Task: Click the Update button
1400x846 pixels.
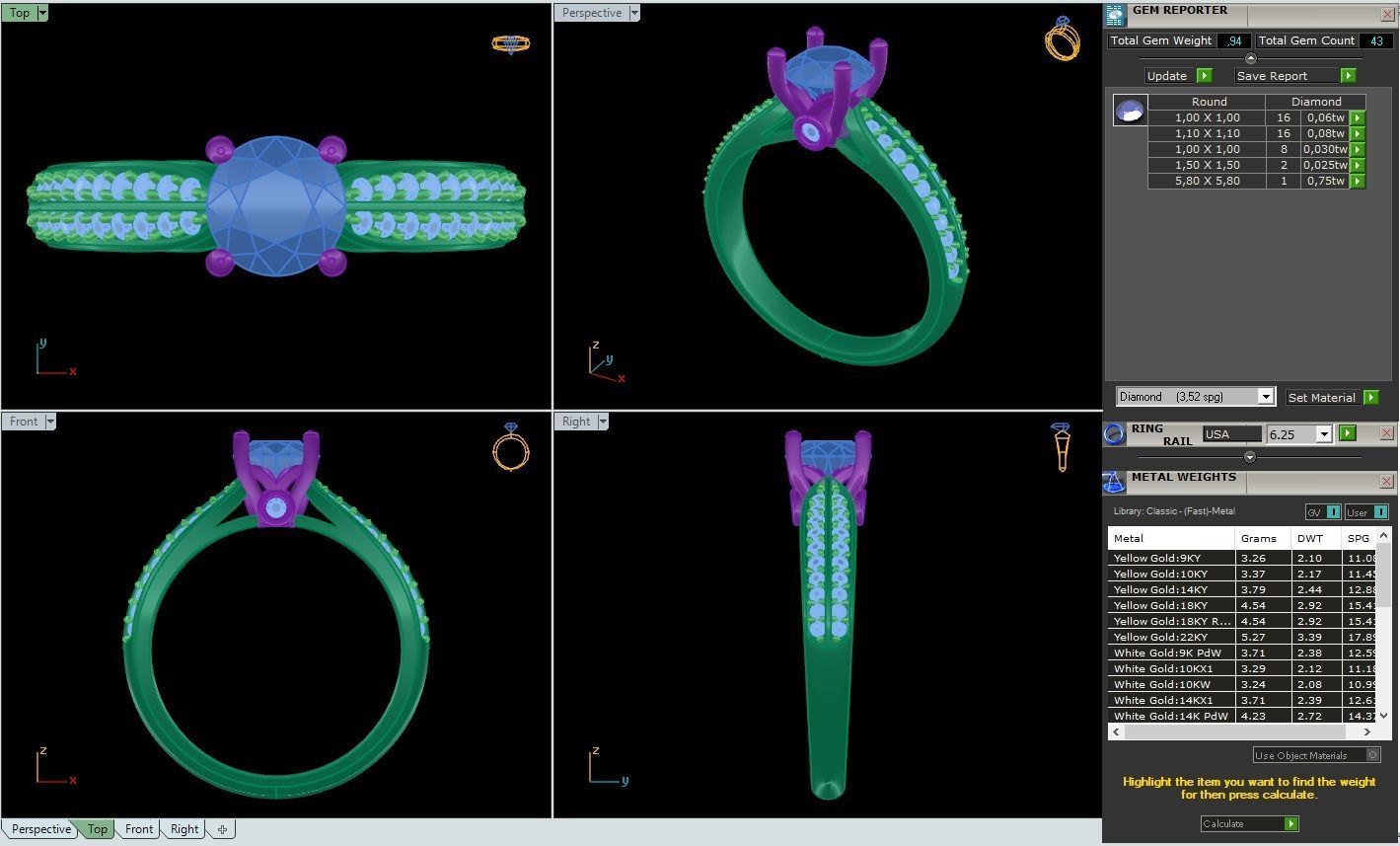Action: coord(1178,76)
